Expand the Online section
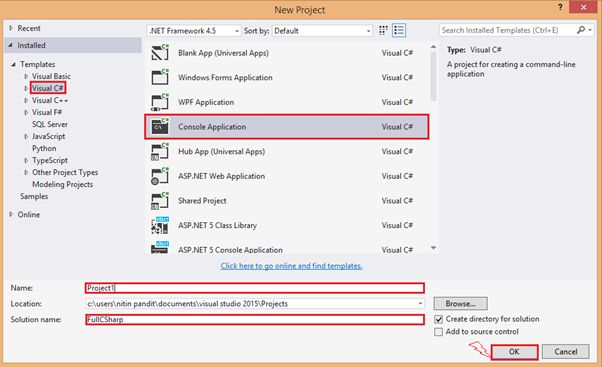The width and height of the screenshot is (602, 367). pyautogui.click(x=11, y=214)
